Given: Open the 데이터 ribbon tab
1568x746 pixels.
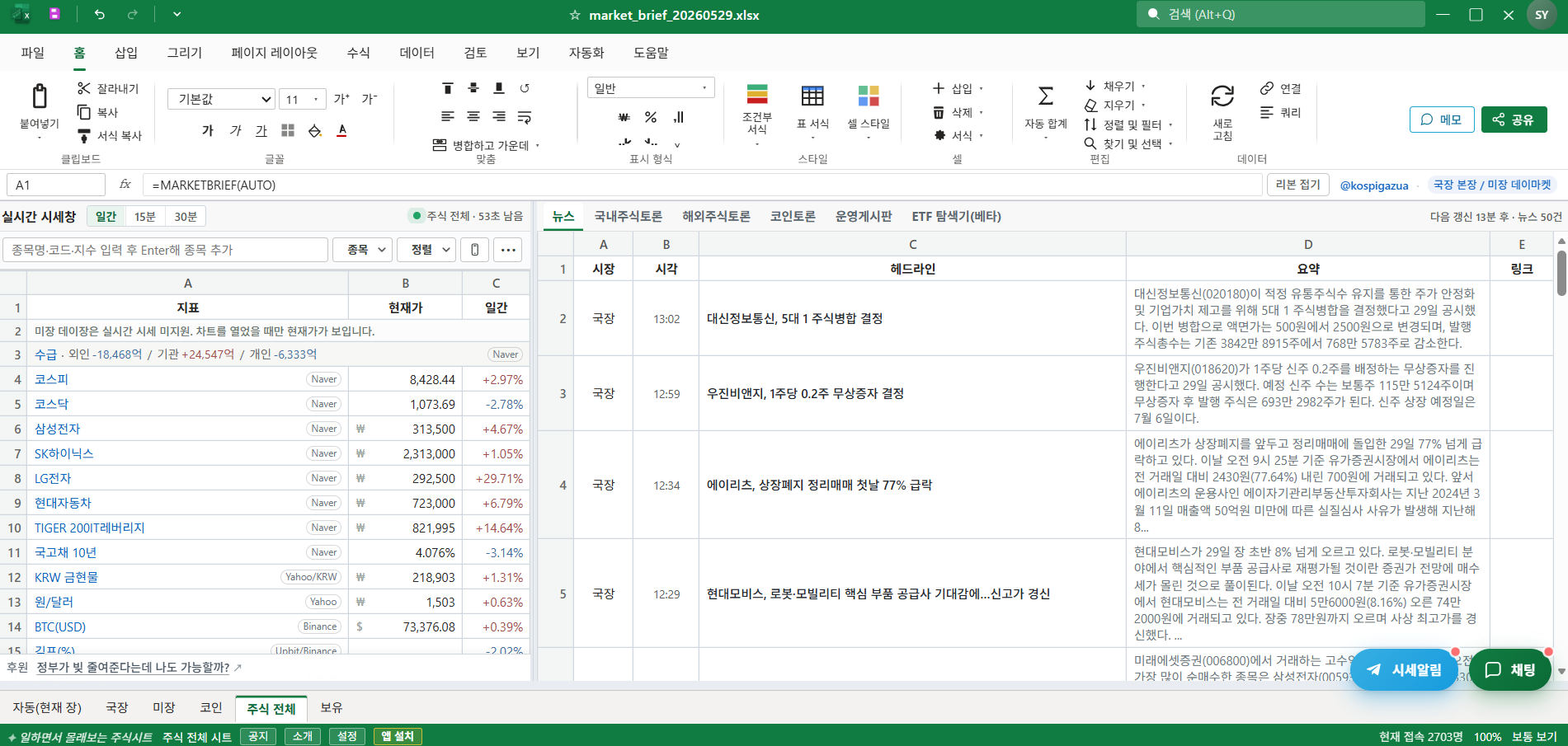Looking at the screenshot, I should click(x=417, y=53).
